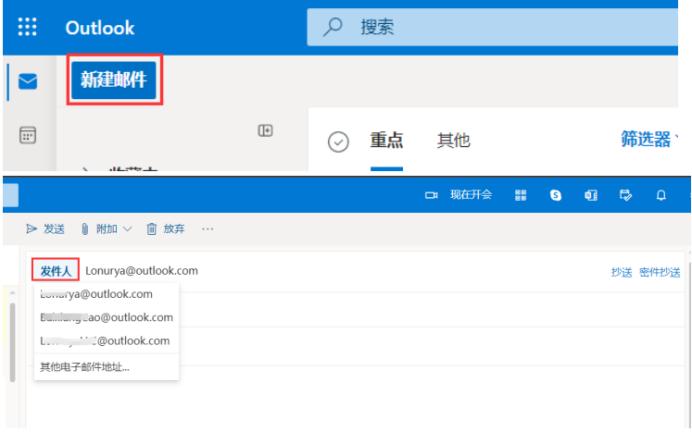Select the ...ao@outlook.com address
Viewport: 692px width, 433px height.
click(106, 317)
